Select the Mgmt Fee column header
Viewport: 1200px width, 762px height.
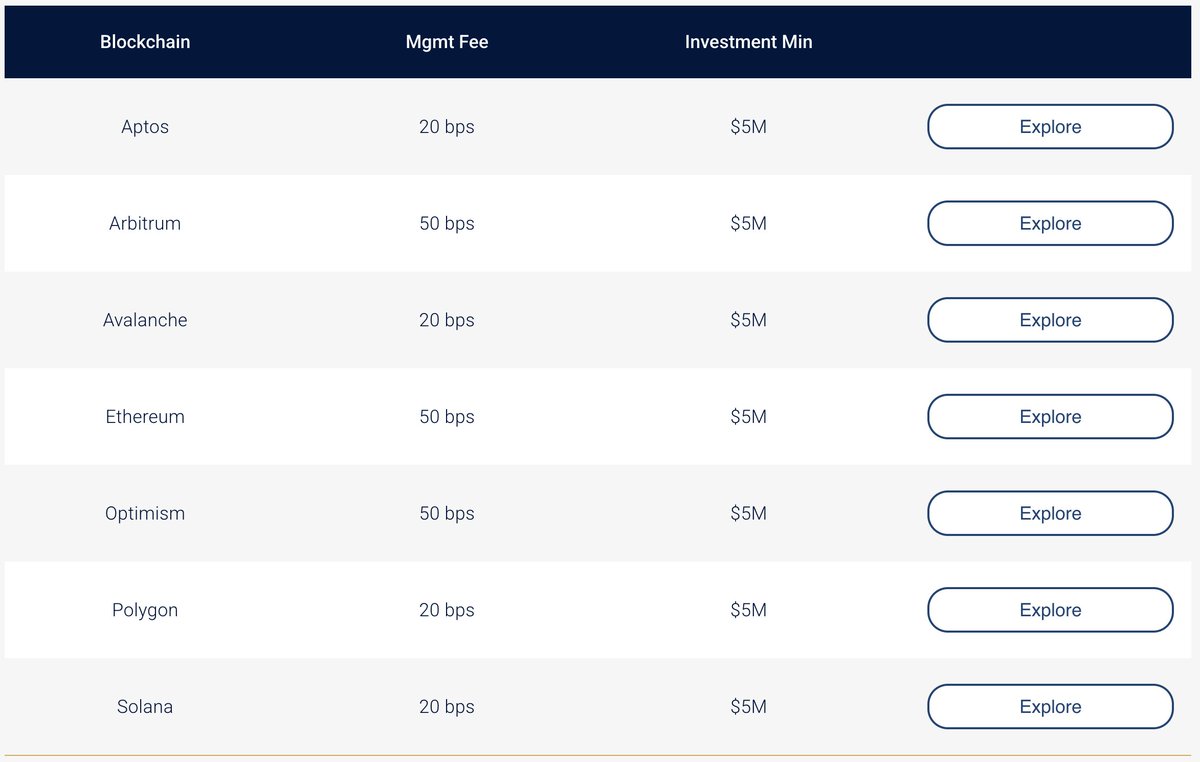(x=447, y=42)
